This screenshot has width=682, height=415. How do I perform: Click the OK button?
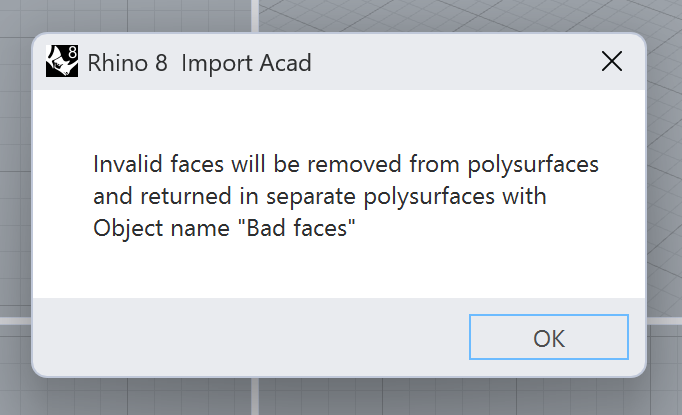tap(549, 338)
